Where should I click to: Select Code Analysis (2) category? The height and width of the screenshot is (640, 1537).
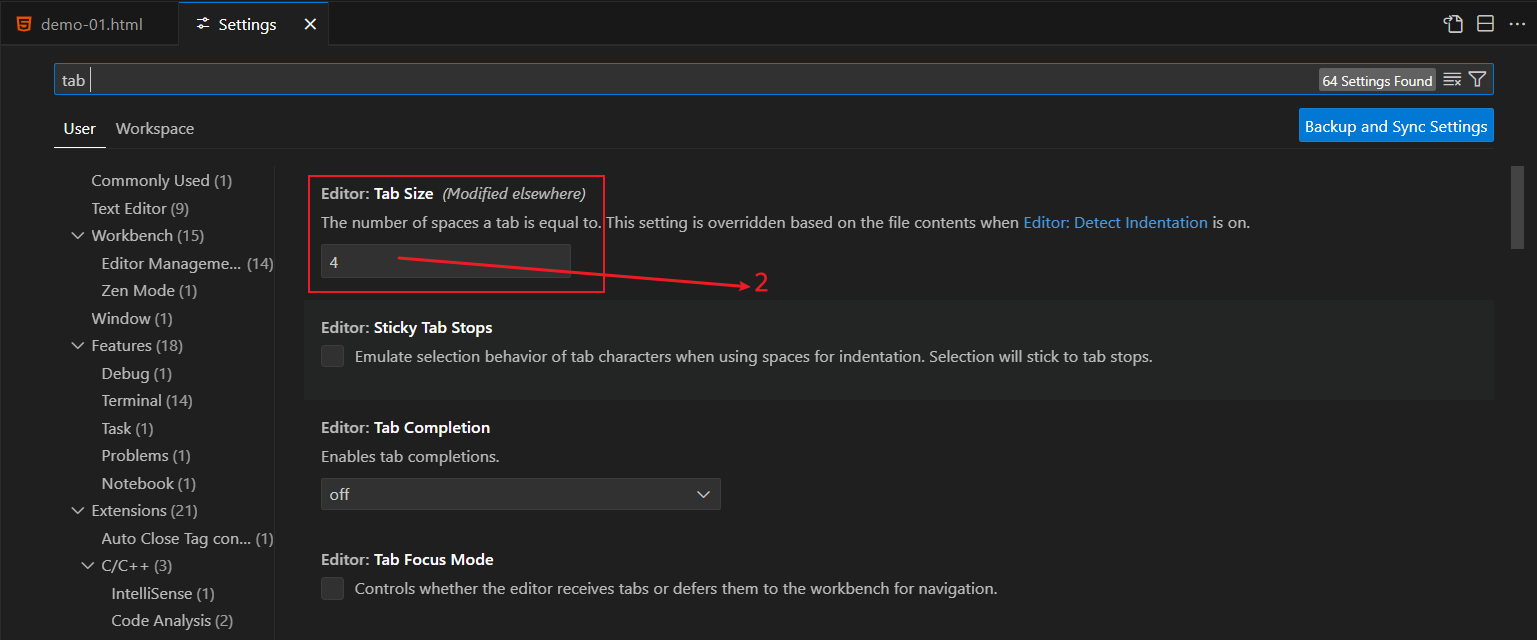(172, 621)
